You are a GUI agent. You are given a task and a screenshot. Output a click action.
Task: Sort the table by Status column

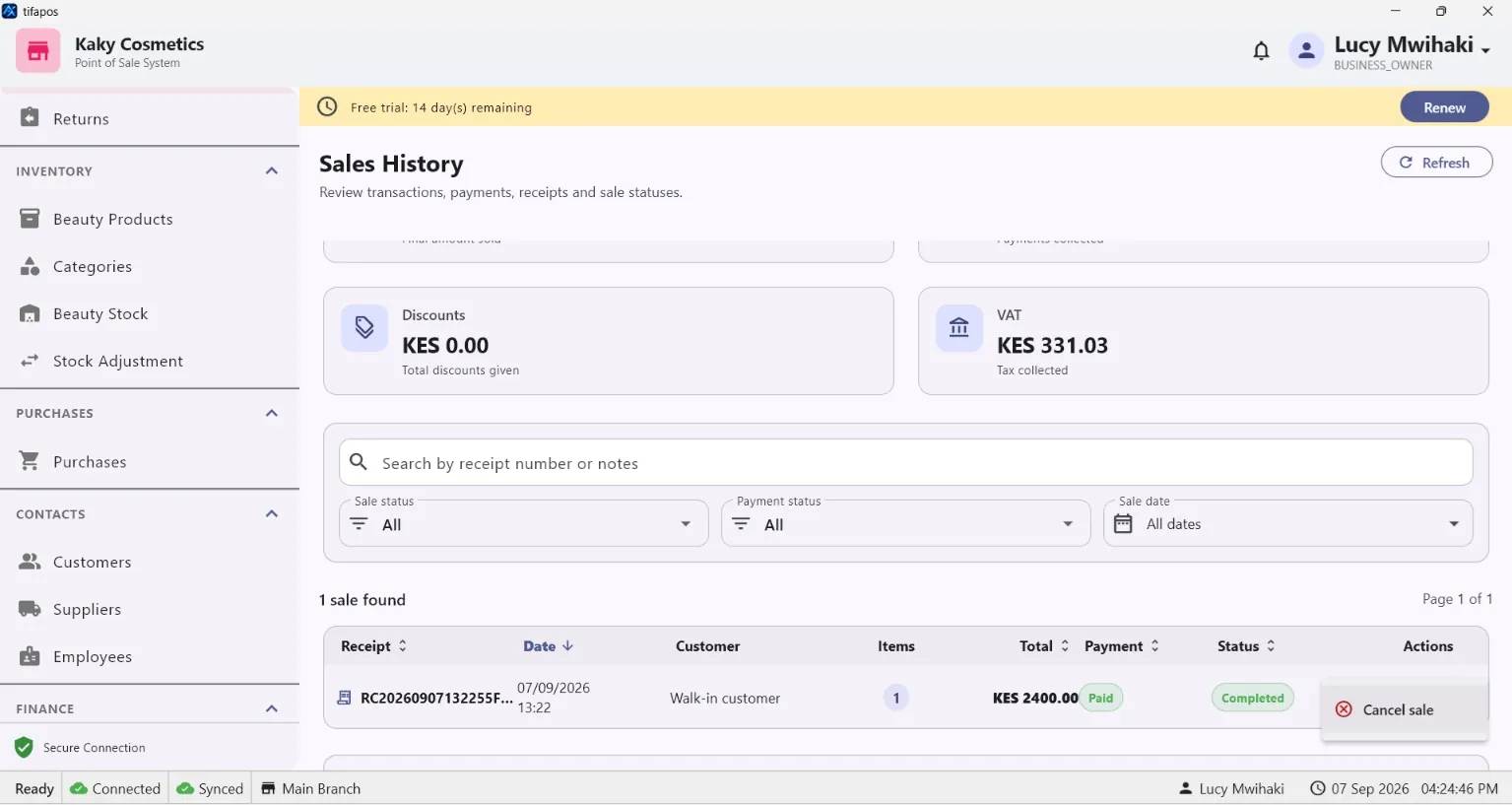click(1247, 646)
